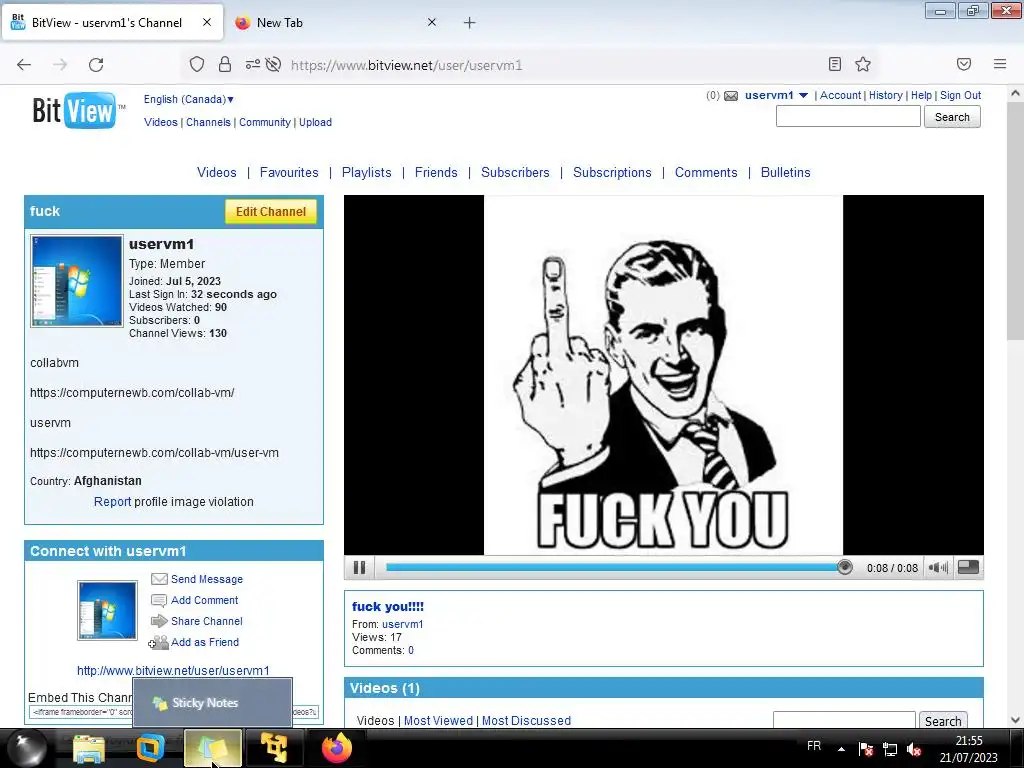Screen dimensions: 1024x768
Task: Open the 'fuck you!!!!' video title link
Action: [388, 607]
